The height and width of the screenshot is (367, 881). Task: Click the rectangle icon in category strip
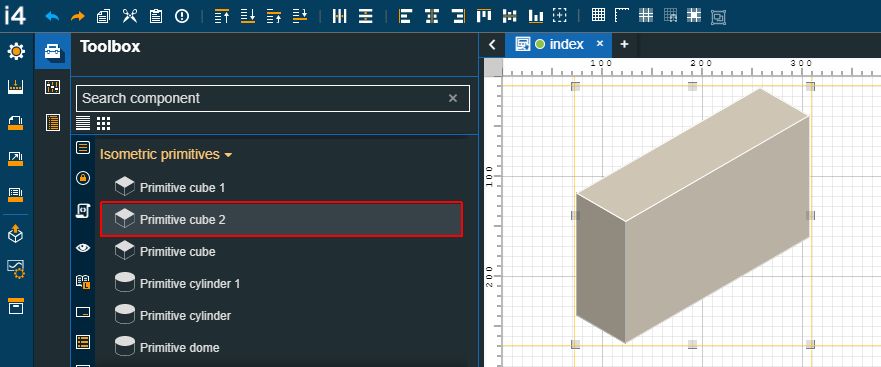click(83, 312)
